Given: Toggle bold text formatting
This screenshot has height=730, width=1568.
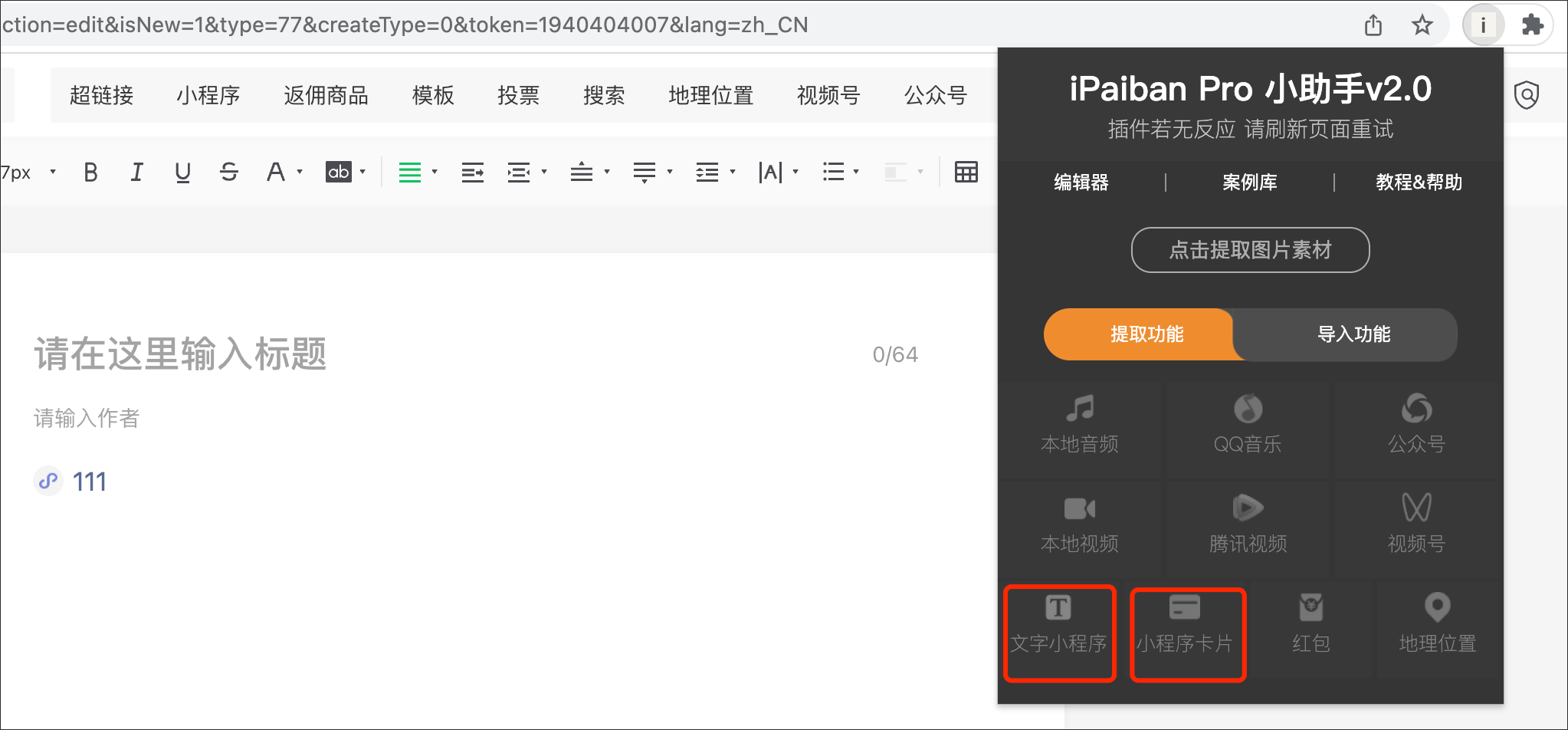Looking at the screenshot, I should click(90, 173).
